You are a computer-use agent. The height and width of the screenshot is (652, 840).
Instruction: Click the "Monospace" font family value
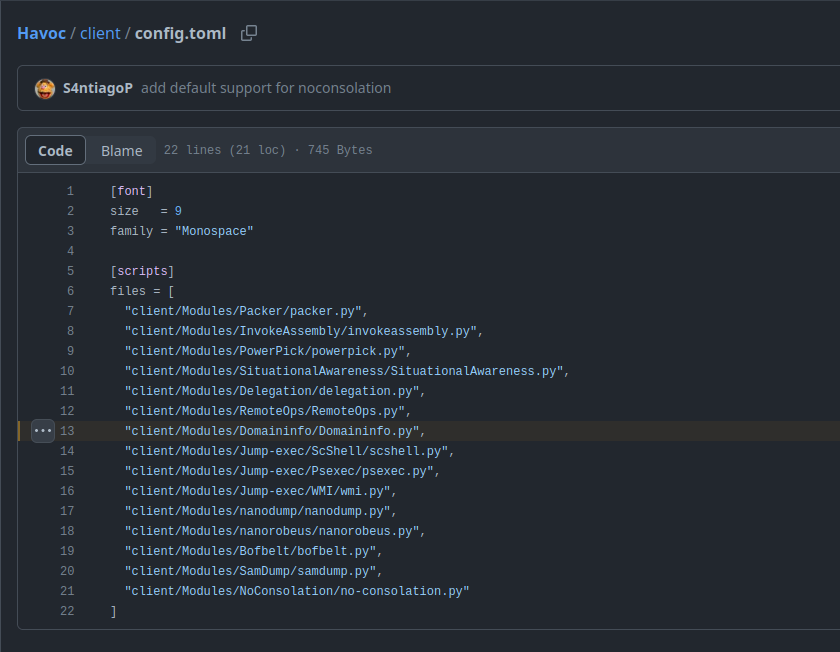(214, 231)
